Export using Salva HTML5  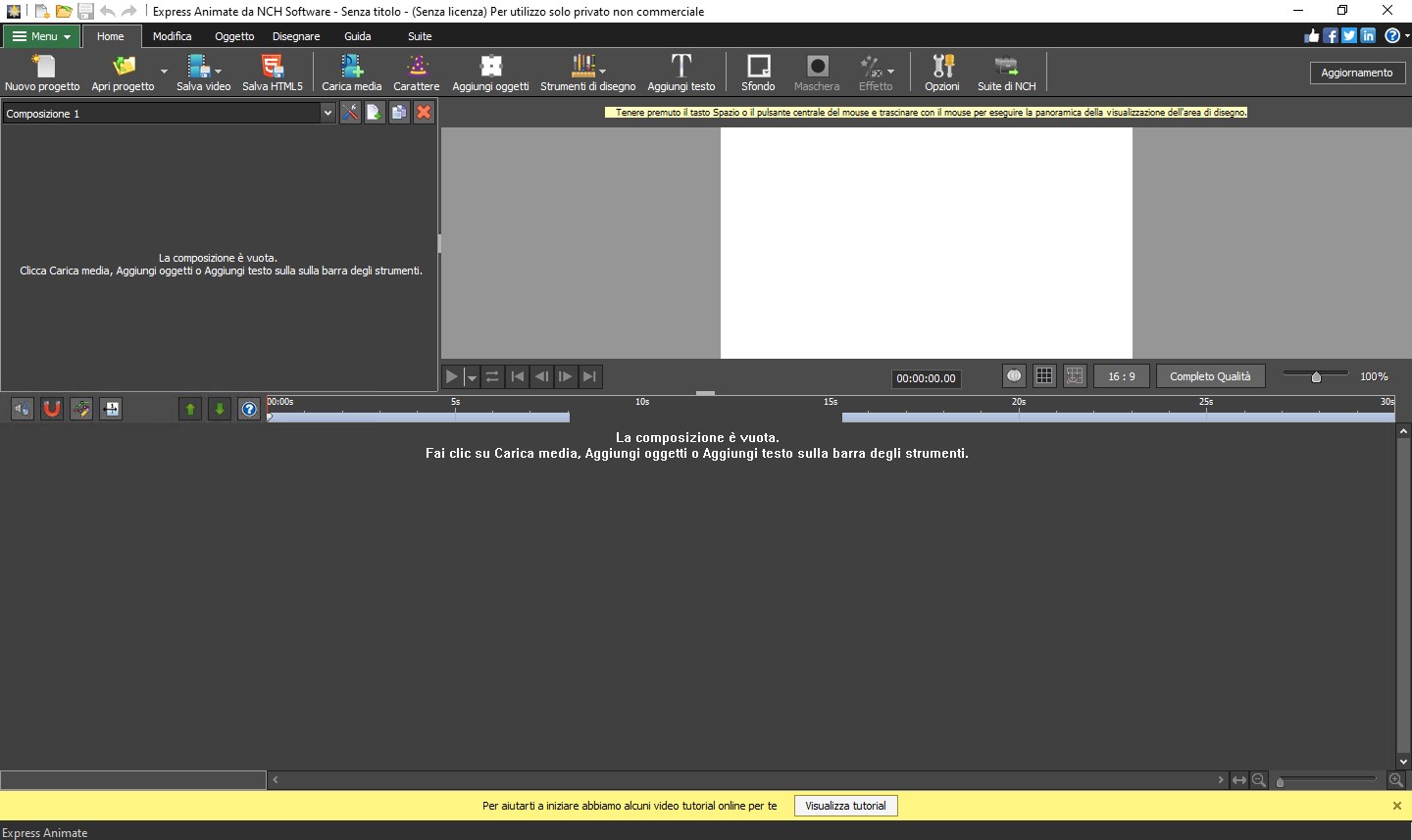click(x=273, y=74)
